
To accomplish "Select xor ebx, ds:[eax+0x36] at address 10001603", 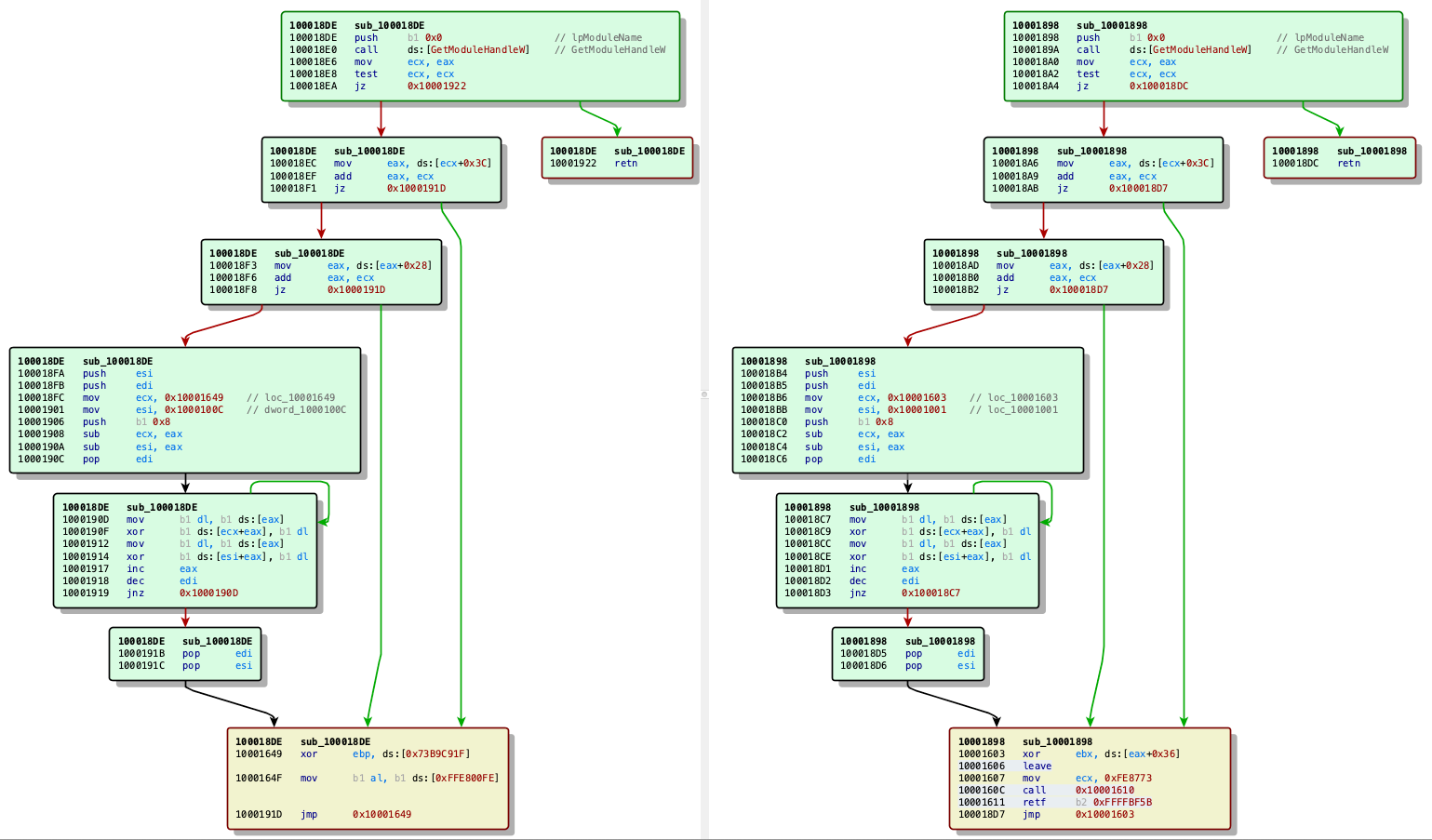I will tap(1069, 754).
